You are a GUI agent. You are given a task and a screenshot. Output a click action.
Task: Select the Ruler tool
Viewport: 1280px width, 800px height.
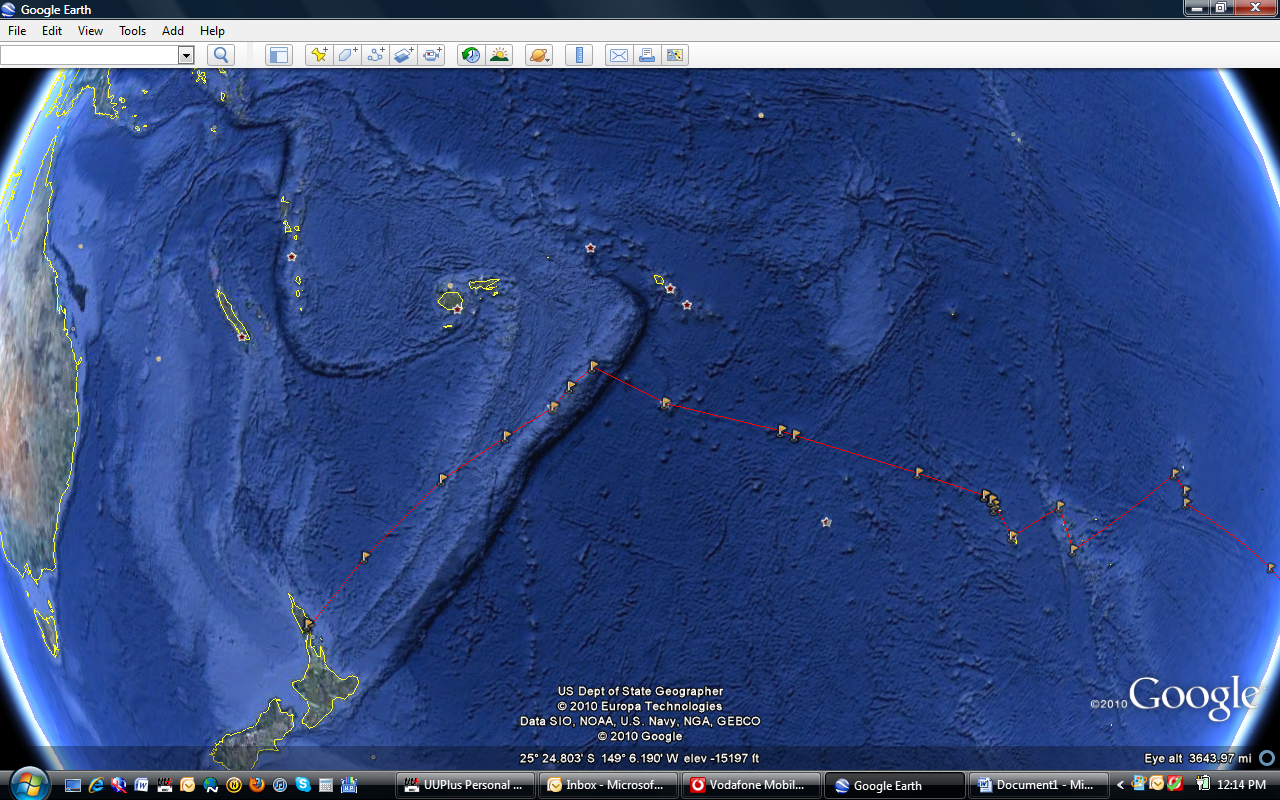pyautogui.click(x=579, y=55)
